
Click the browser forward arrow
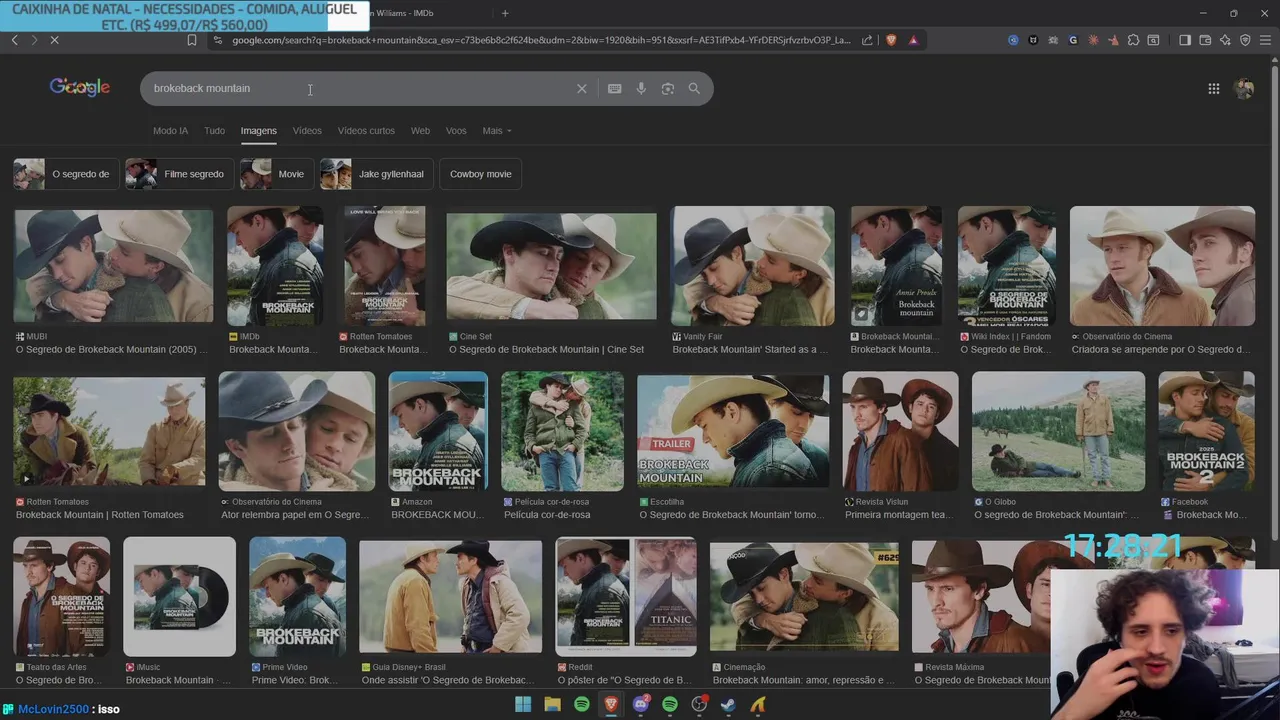point(34,40)
